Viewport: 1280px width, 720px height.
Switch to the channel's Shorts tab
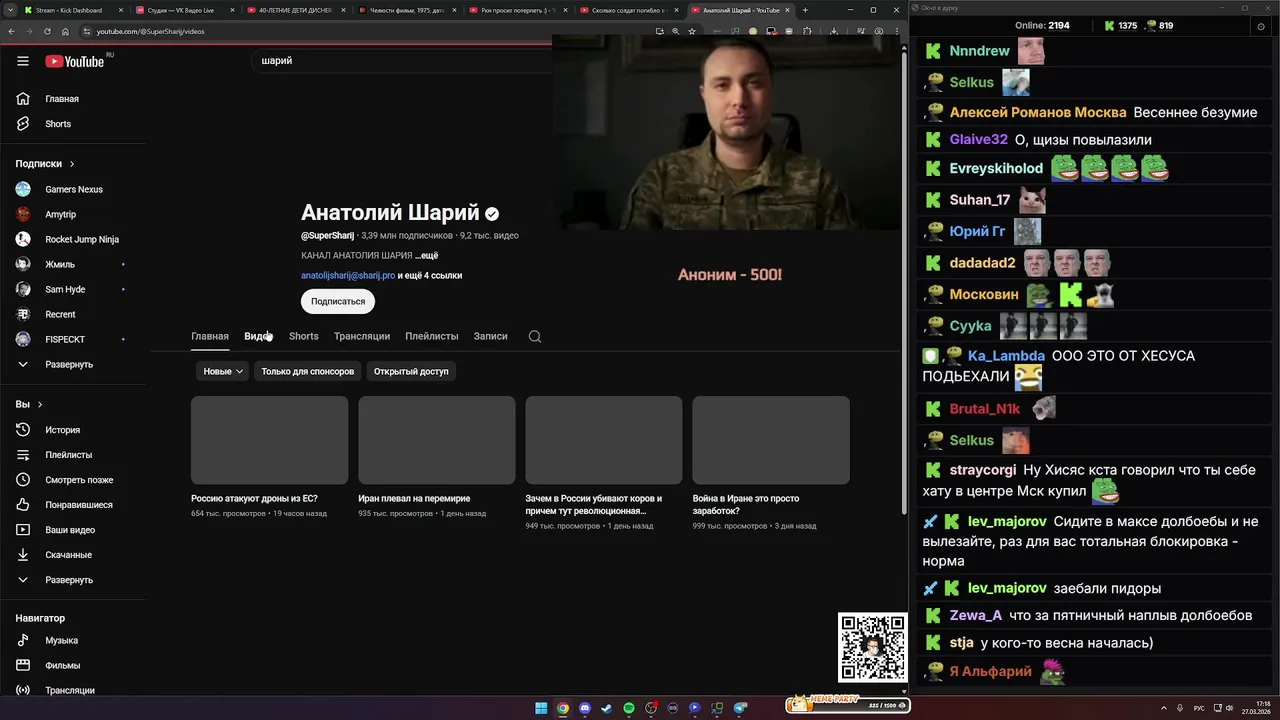point(304,336)
